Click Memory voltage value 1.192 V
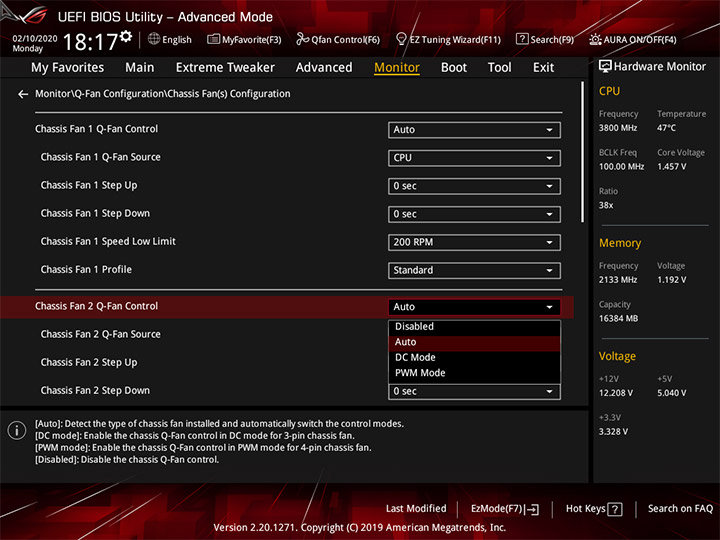This screenshot has width=720, height=540. [x=671, y=280]
